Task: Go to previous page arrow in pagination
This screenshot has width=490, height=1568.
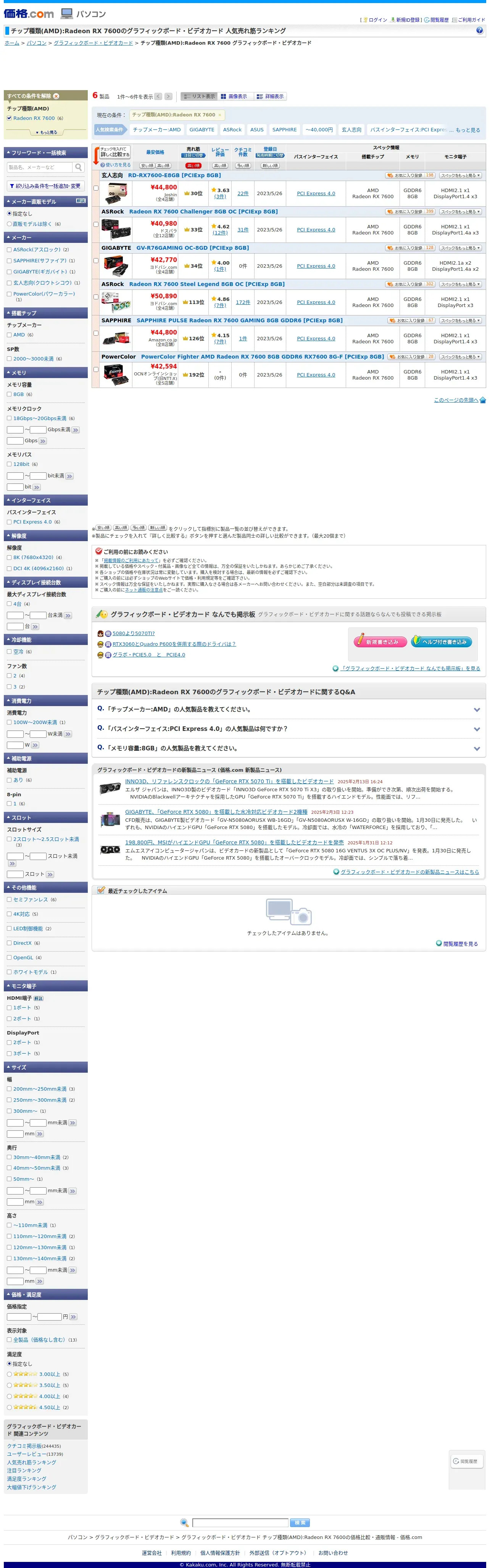Action: pyautogui.click(x=158, y=96)
